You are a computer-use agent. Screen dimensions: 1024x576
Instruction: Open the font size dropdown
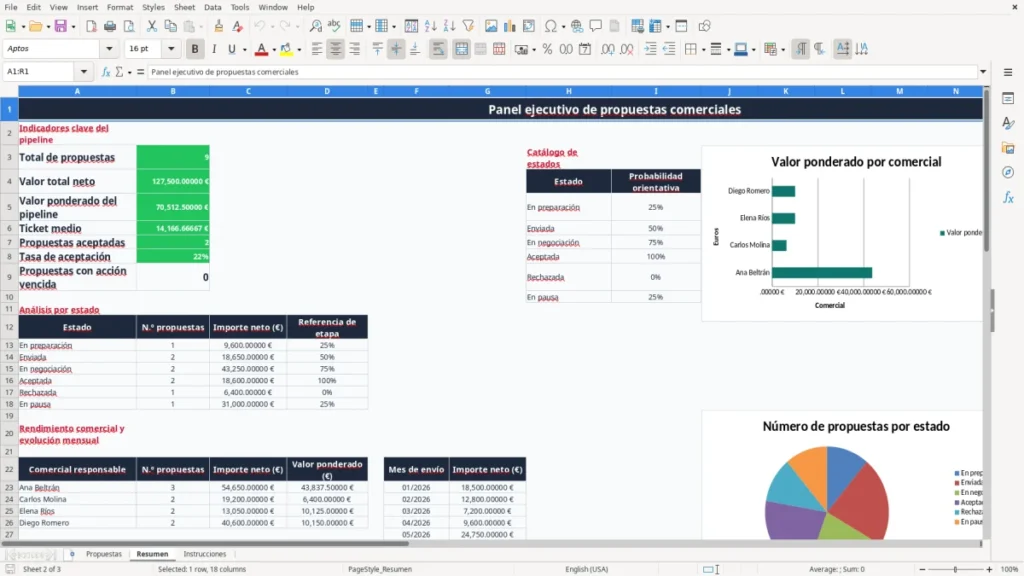pyautogui.click(x=171, y=48)
